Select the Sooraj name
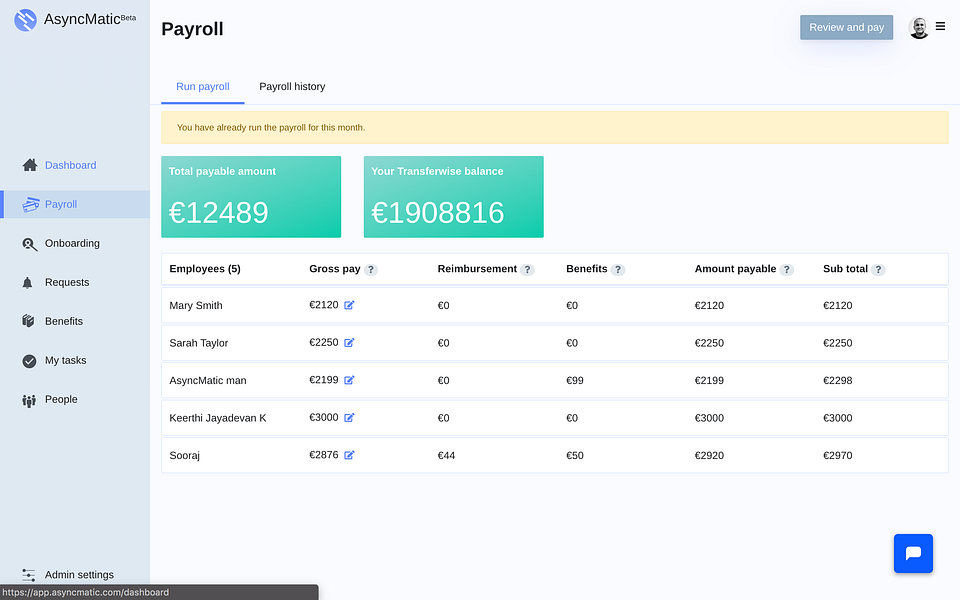 (184, 456)
